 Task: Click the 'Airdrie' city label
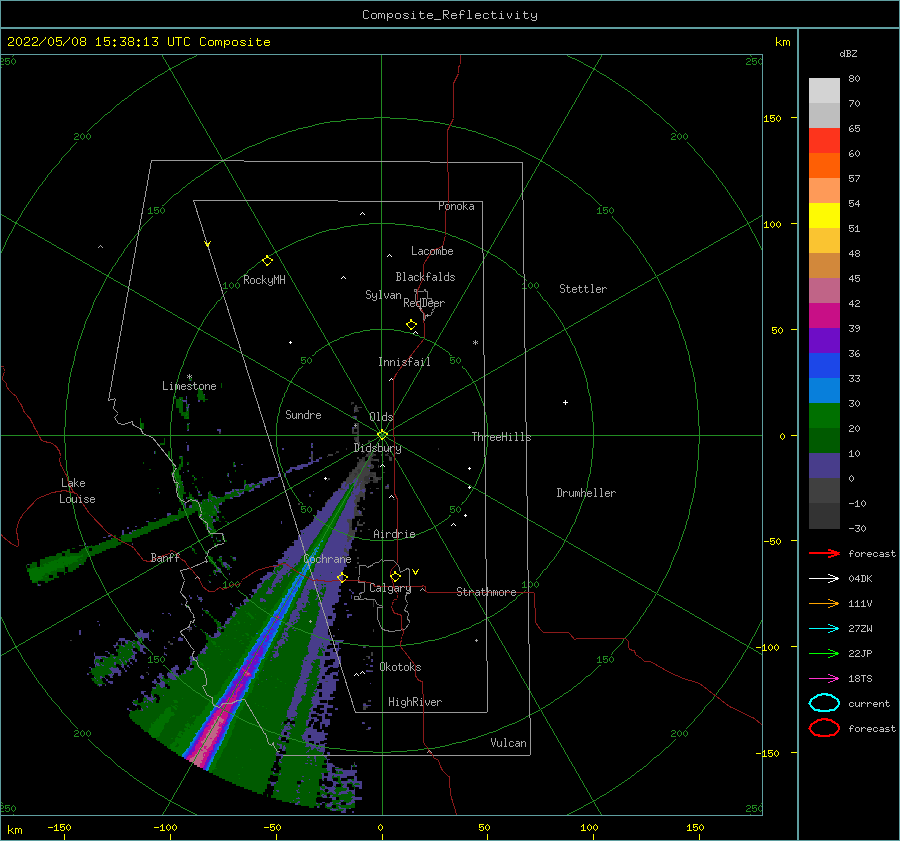394,534
